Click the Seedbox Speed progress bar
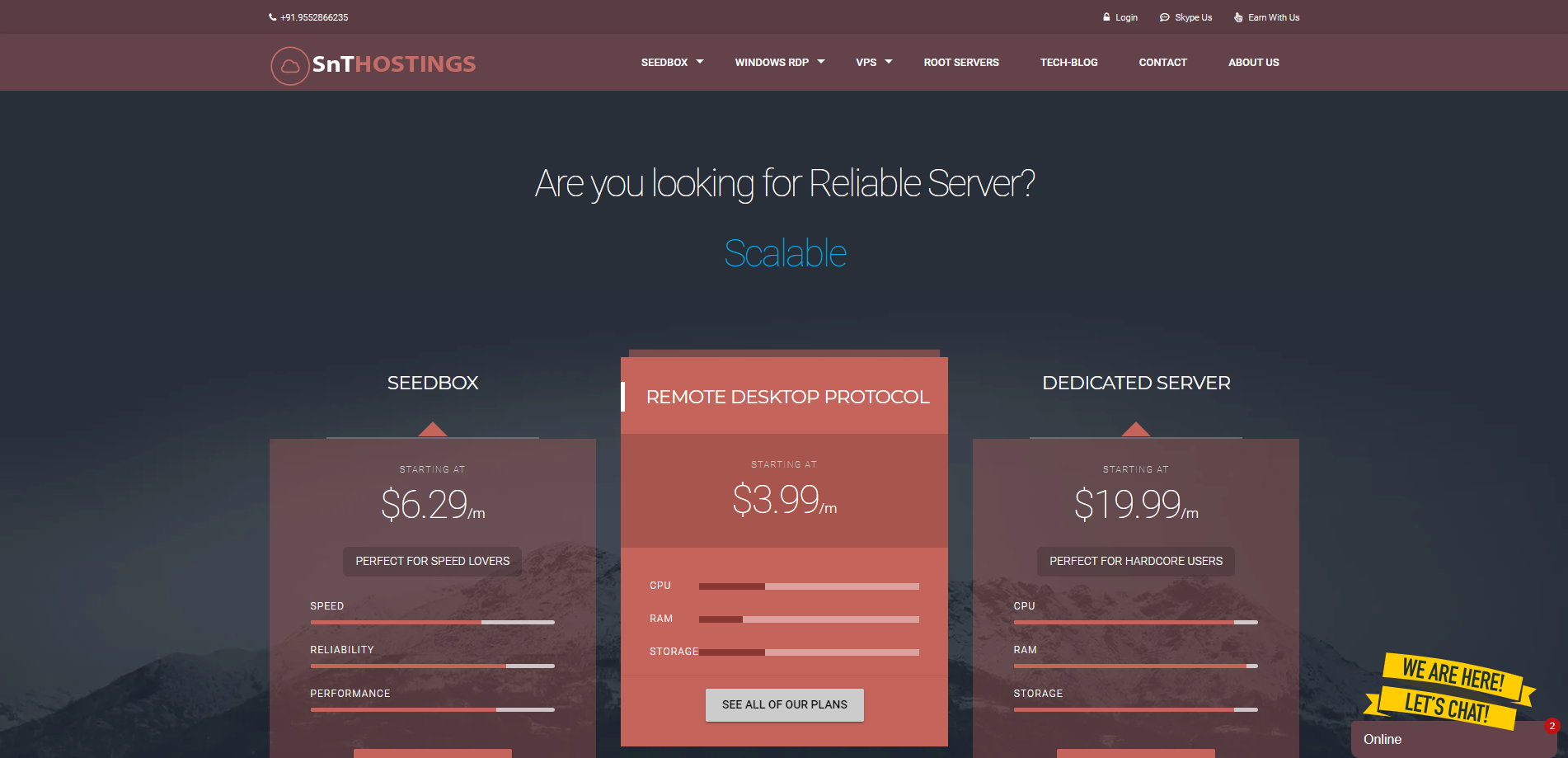 (x=432, y=622)
